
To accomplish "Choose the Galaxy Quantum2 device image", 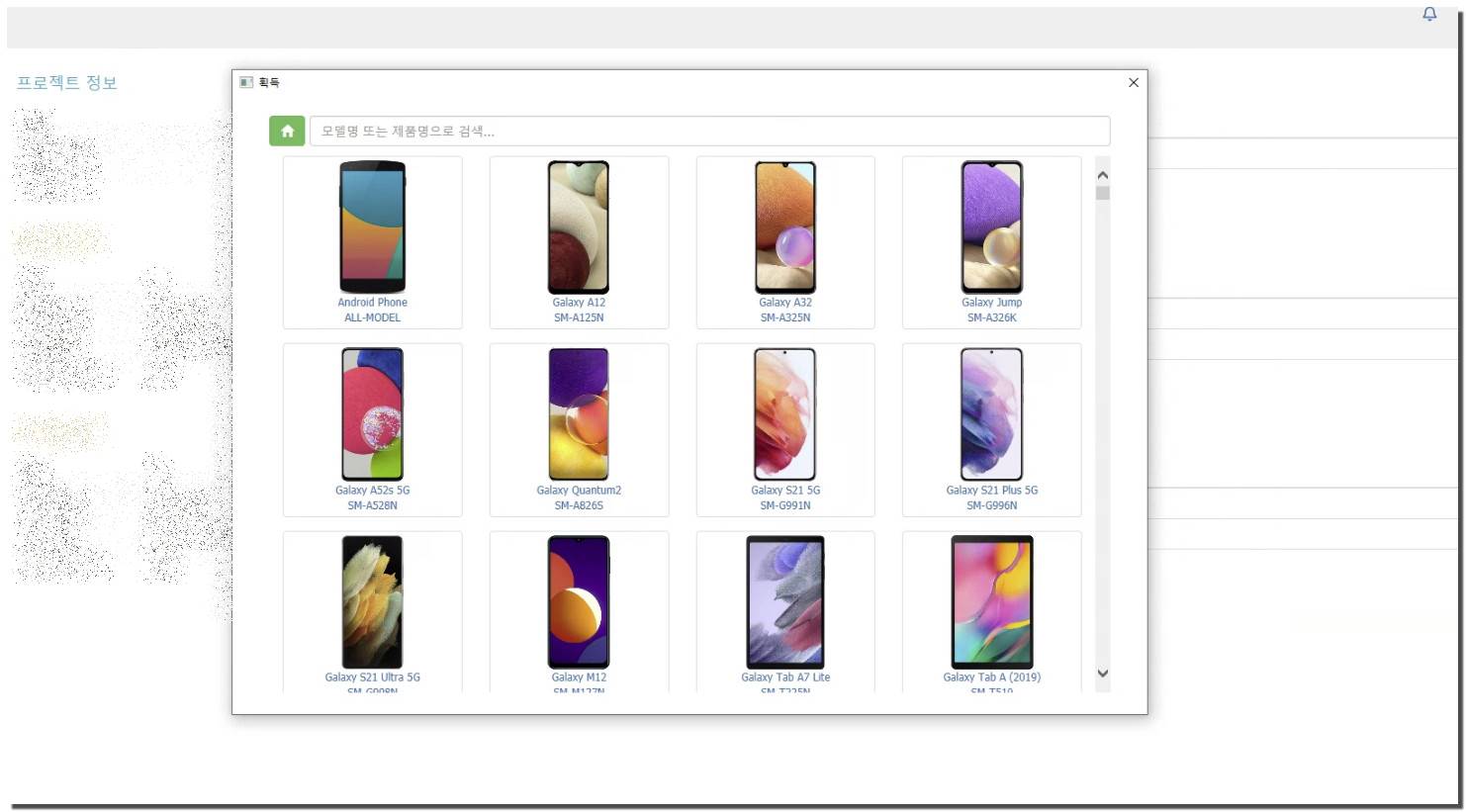I will [579, 414].
